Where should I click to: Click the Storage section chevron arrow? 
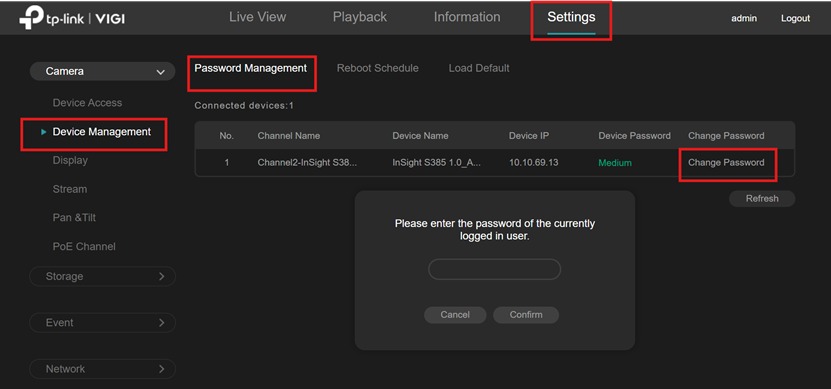click(x=162, y=276)
